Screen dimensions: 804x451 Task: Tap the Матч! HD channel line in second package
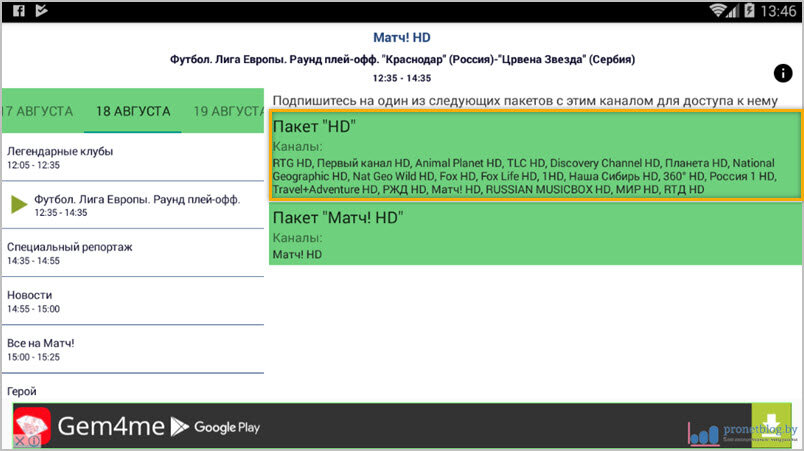pos(297,254)
